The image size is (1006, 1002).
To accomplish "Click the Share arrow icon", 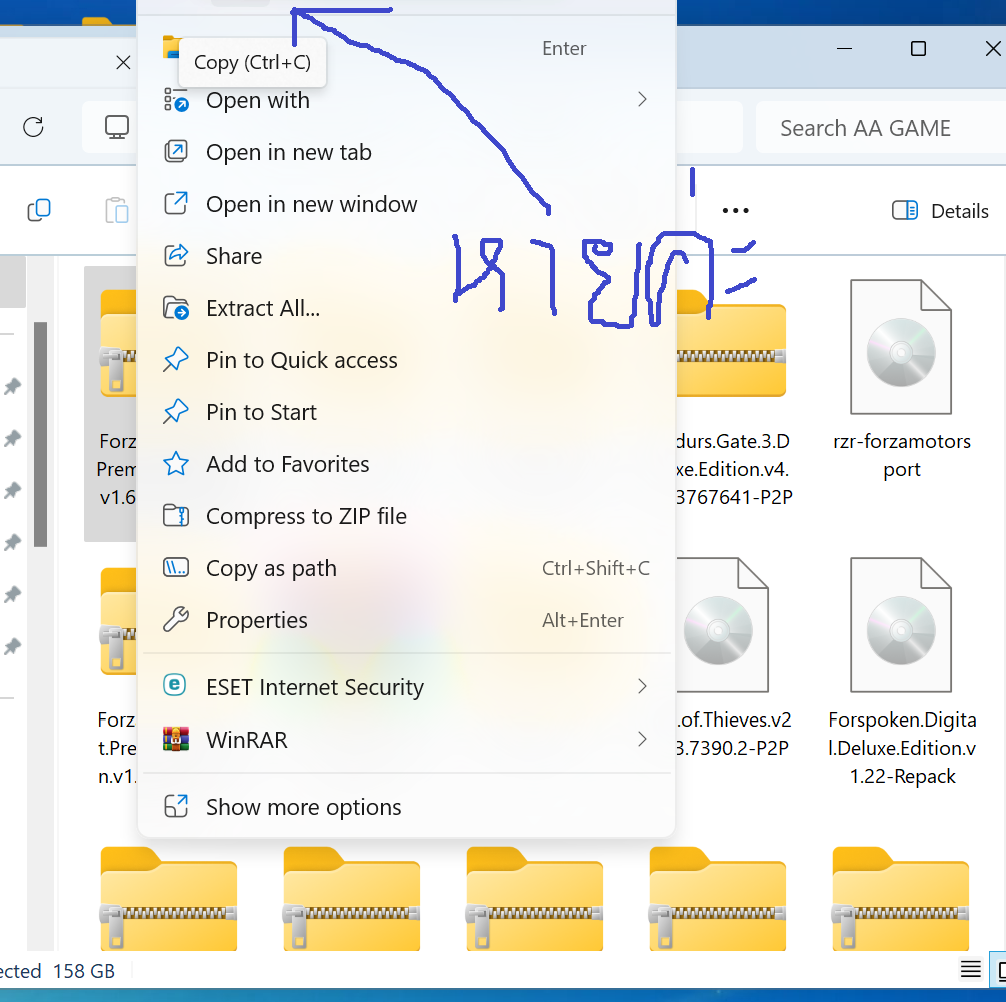I will tap(176, 255).
